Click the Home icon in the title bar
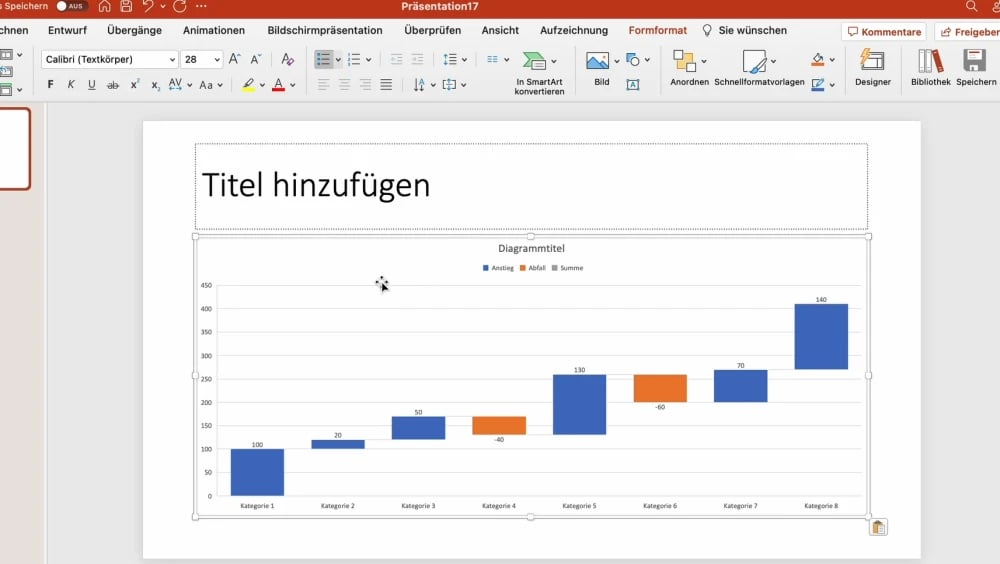This screenshot has width=1000, height=564. 105,6
